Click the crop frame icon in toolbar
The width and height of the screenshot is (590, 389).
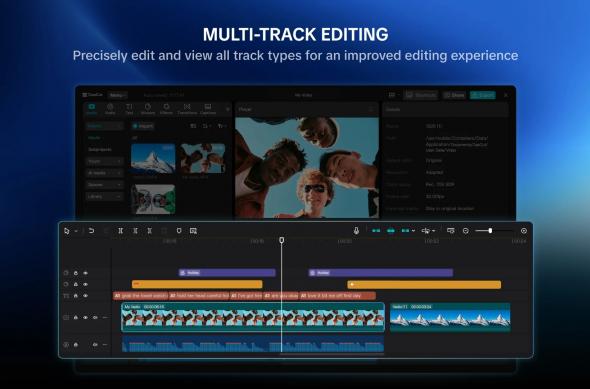coord(193,231)
